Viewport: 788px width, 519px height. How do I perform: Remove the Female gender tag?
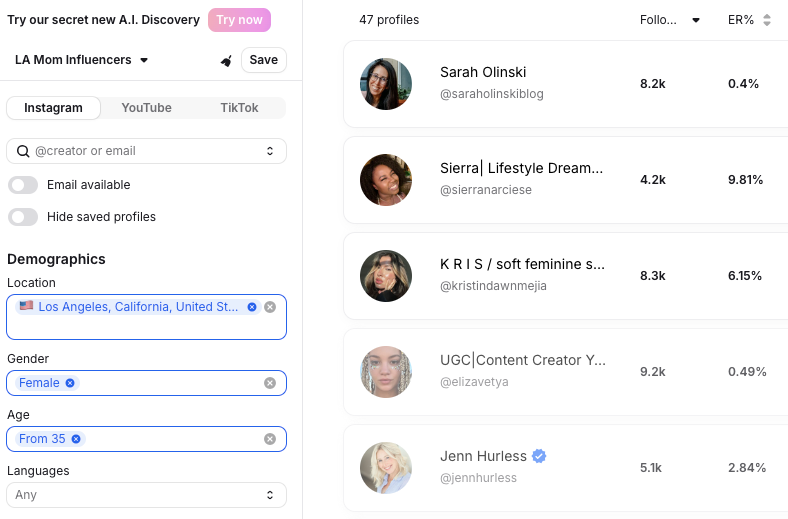click(70, 383)
